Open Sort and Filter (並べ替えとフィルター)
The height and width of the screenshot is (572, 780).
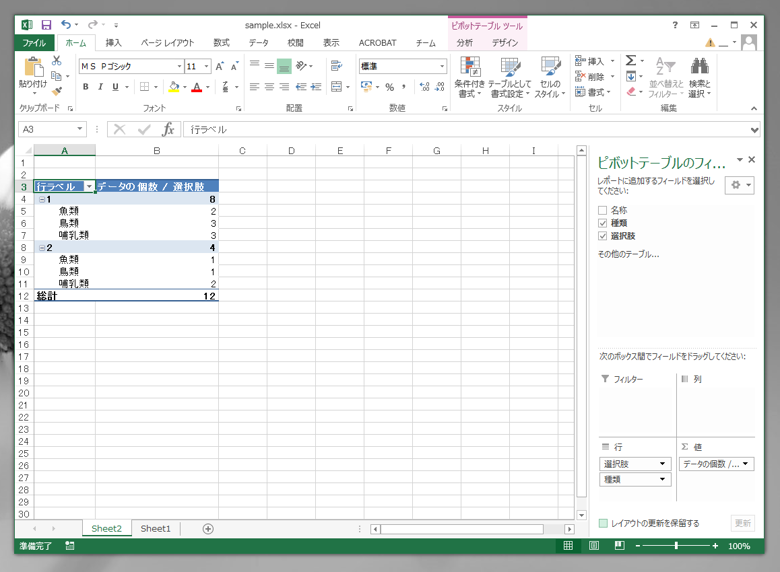coord(666,77)
